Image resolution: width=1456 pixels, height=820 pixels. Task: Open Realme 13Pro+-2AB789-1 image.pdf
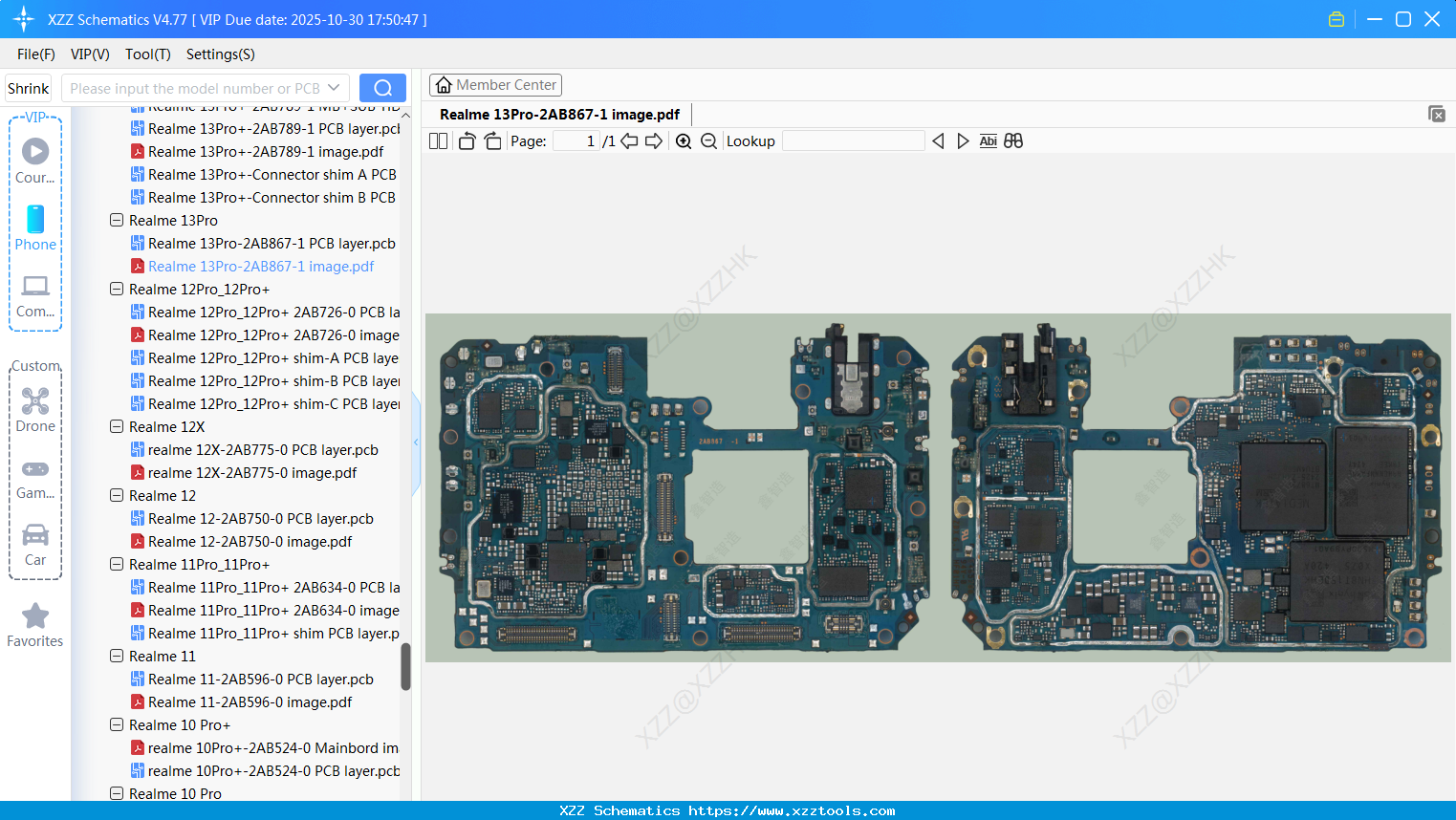point(257,151)
